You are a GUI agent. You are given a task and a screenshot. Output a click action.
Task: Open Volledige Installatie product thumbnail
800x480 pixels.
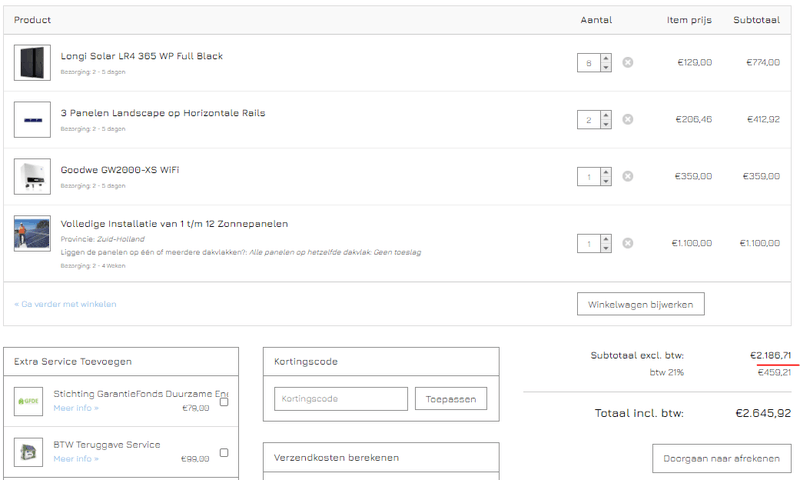pyautogui.click(x=32, y=233)
